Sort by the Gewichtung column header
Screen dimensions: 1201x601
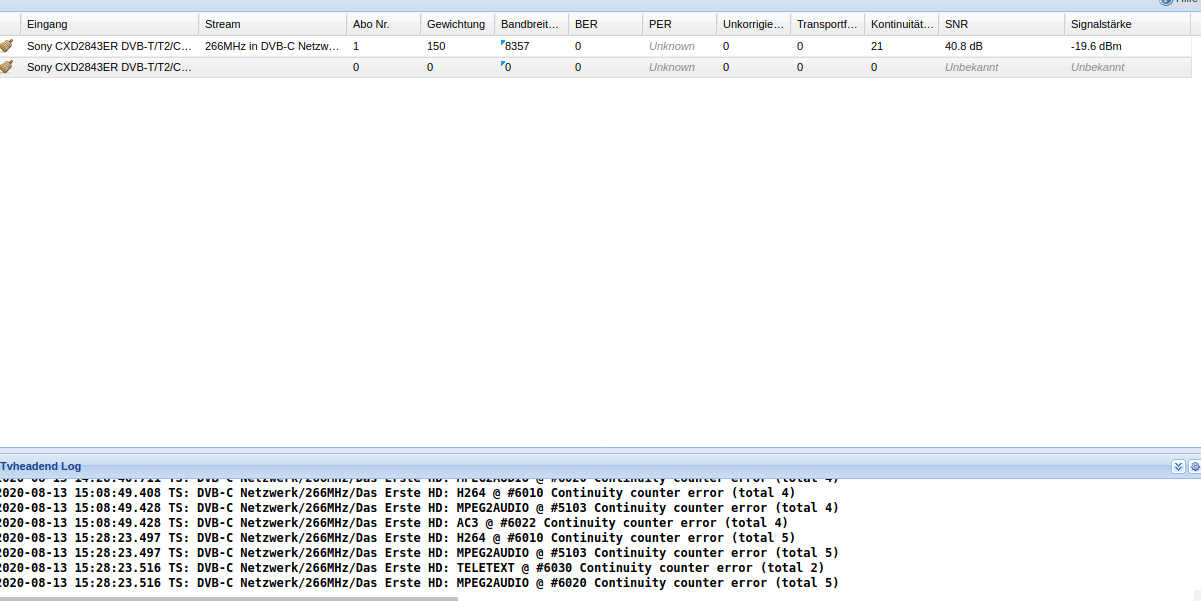[x=457, y=24]
